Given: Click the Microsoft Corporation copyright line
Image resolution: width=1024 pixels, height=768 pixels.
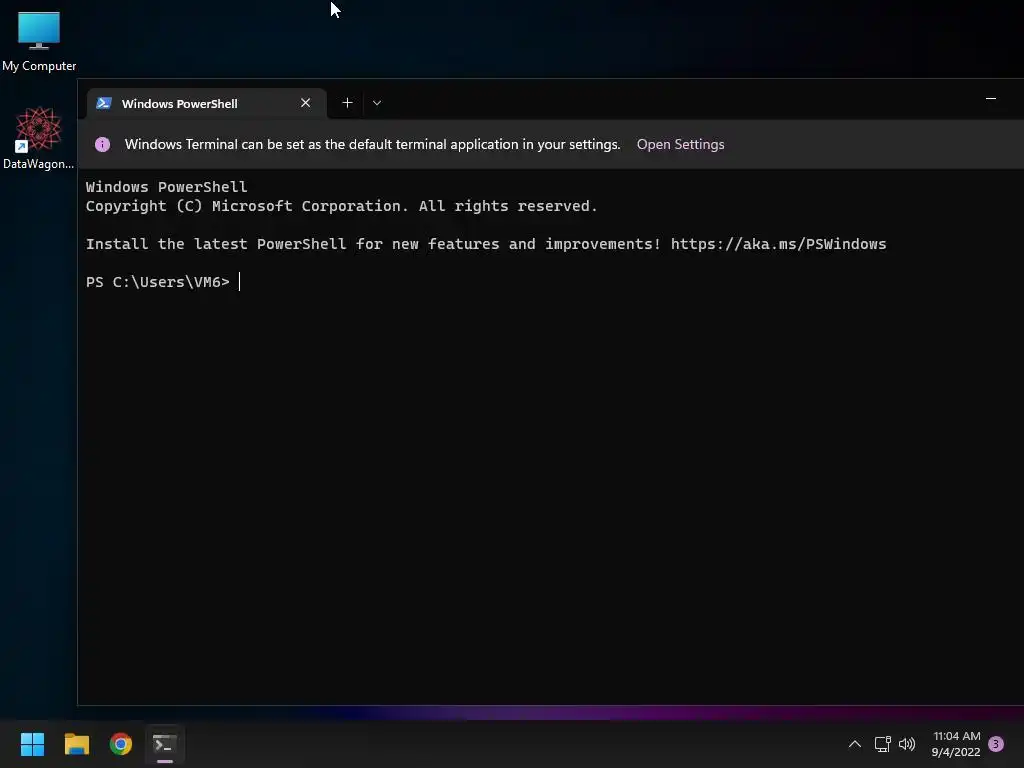Looking at the screenshot, I should [342, 206].
